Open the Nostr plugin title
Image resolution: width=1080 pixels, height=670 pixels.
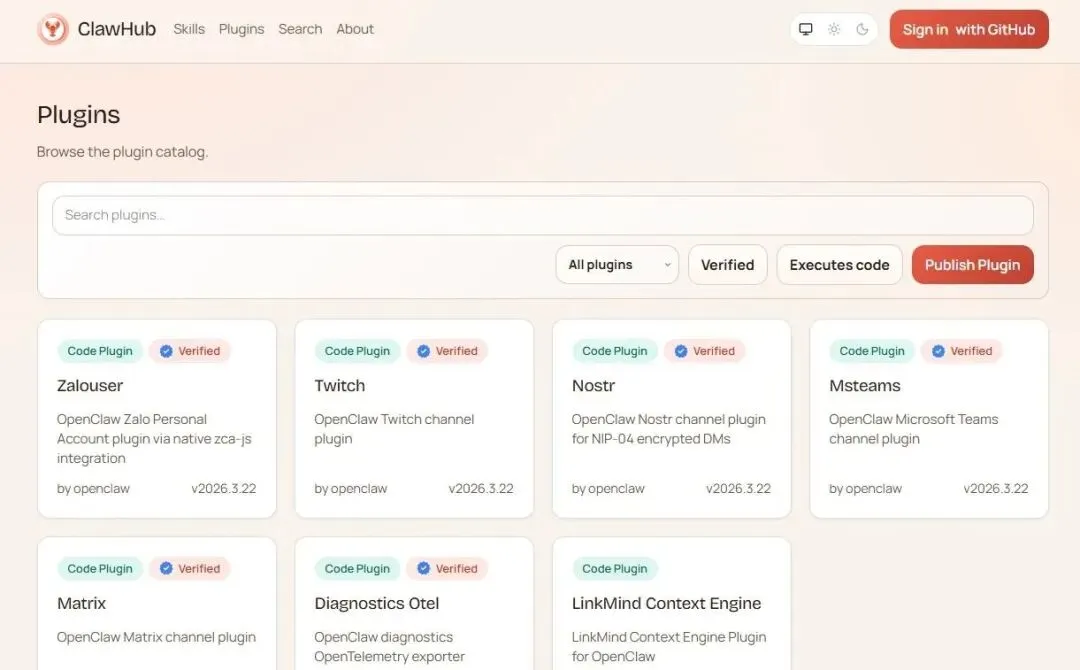tap(593, 386)
